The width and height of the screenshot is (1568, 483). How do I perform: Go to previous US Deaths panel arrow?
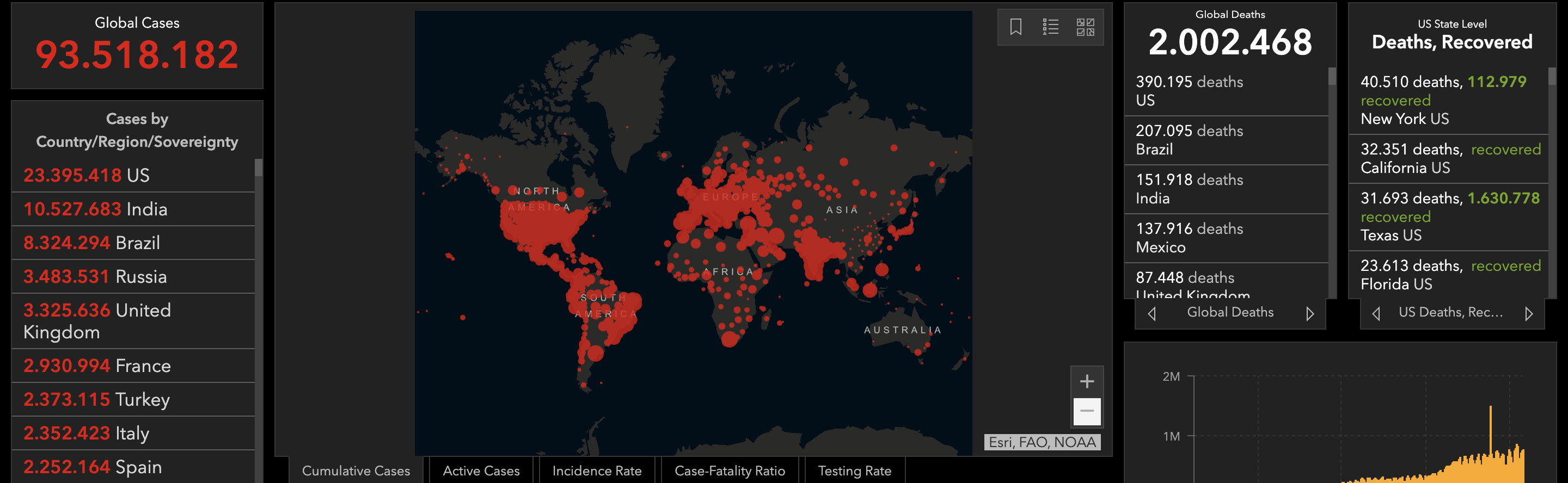[1376, 313]
